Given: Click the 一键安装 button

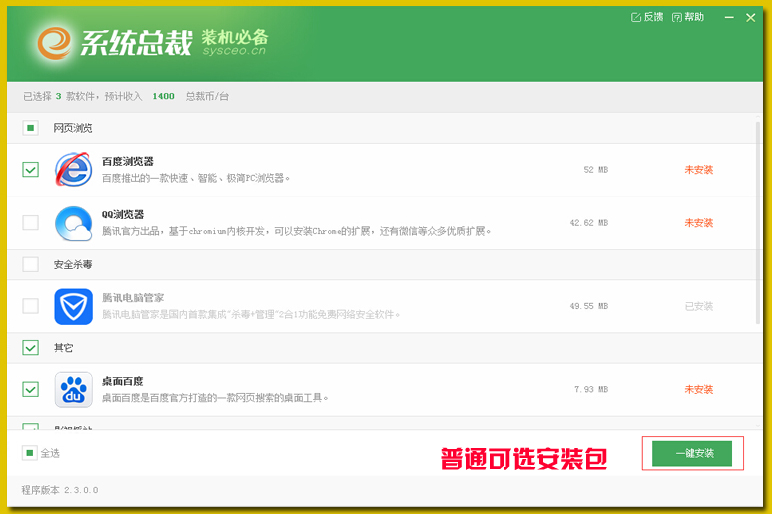Looking at the screenshot, I should click(692, 453).
